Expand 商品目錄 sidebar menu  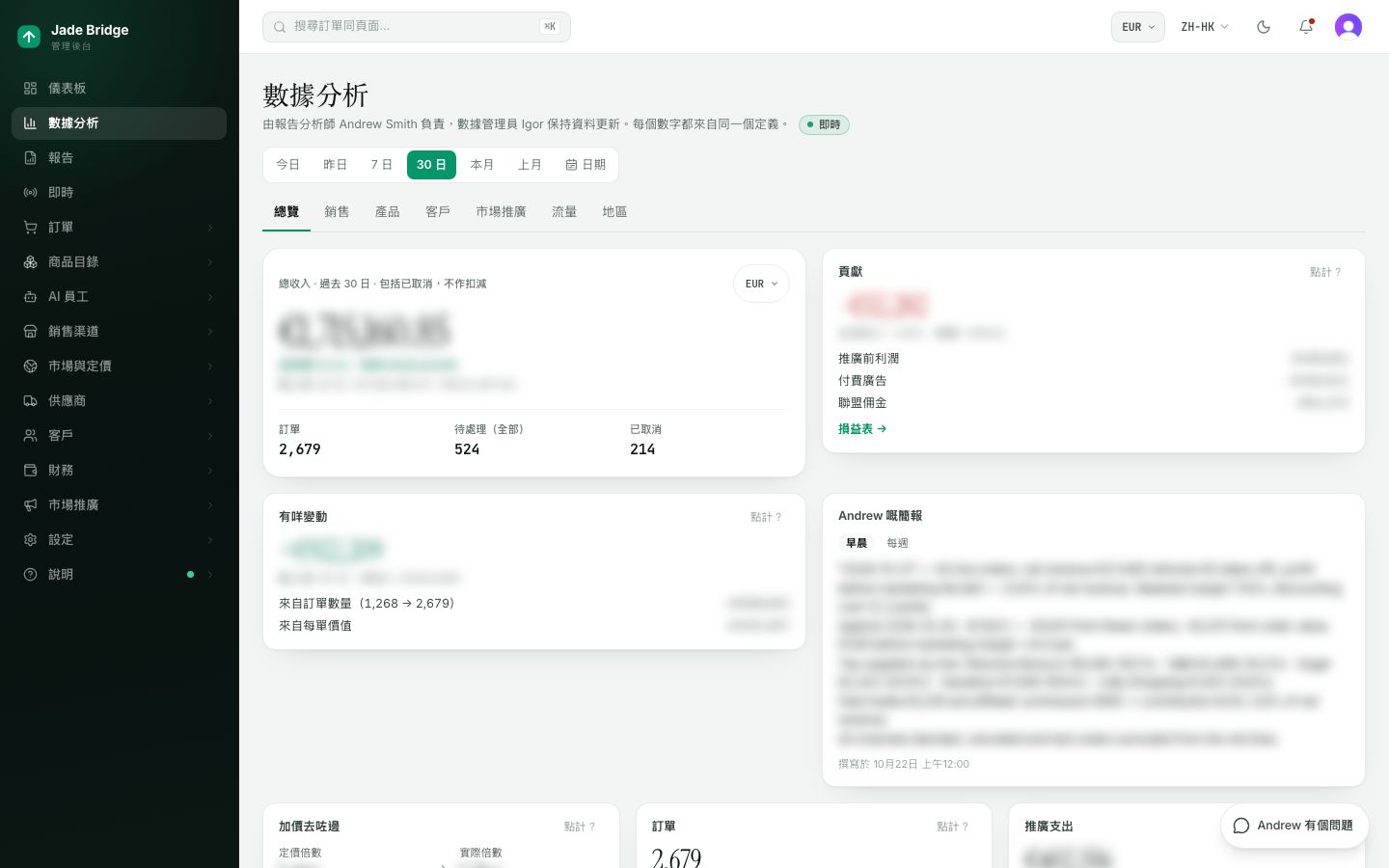(x=119, y=262)
